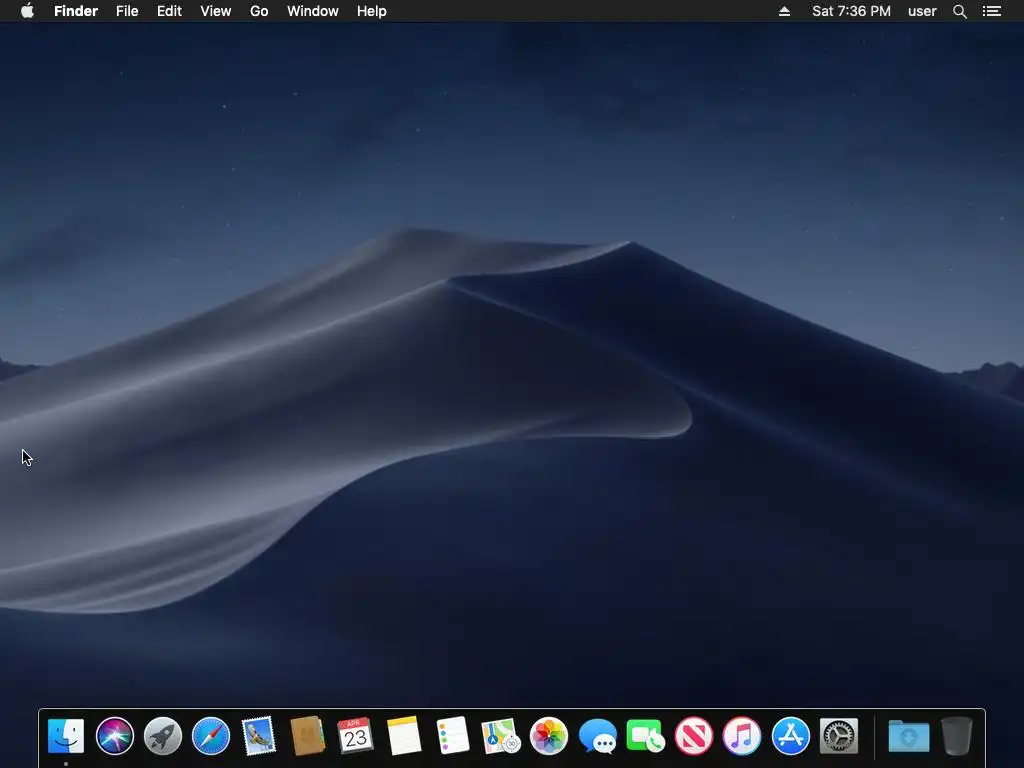Image resolution: width=1024 pixels, height=768 pixels.
Task: Open Reminders list icon in Dock
Action: tap(452, 736)
